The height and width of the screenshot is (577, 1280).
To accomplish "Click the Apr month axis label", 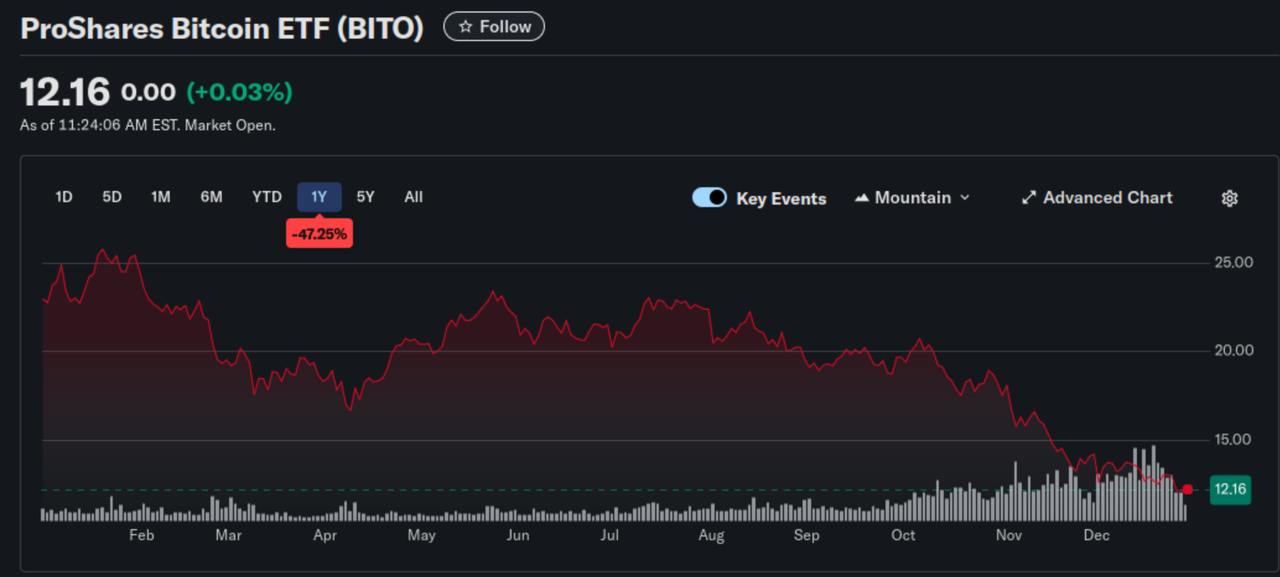I will click(x=325, y=536).
